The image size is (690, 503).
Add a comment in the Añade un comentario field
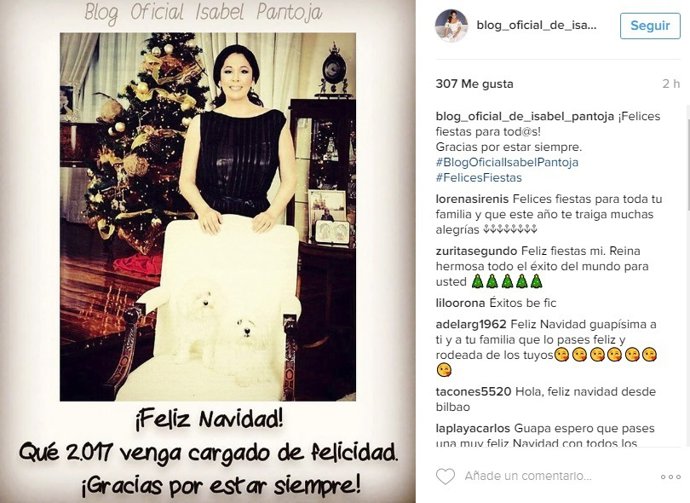[528, 476]
